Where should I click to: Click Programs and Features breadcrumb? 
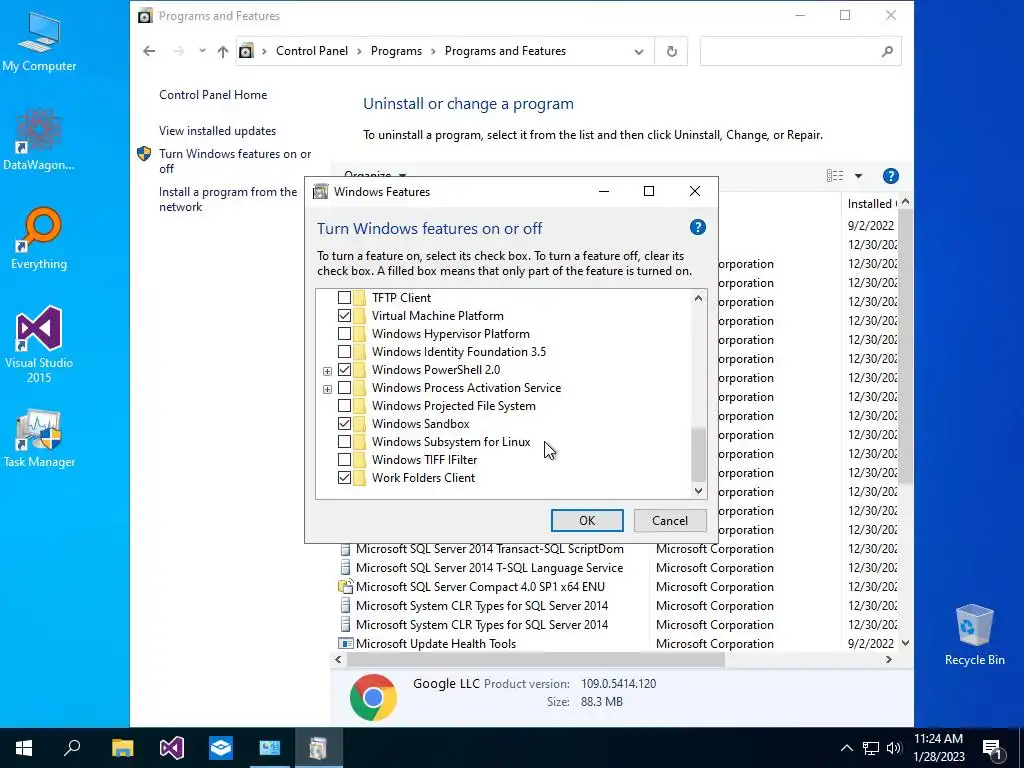click(x=505, y=51)
